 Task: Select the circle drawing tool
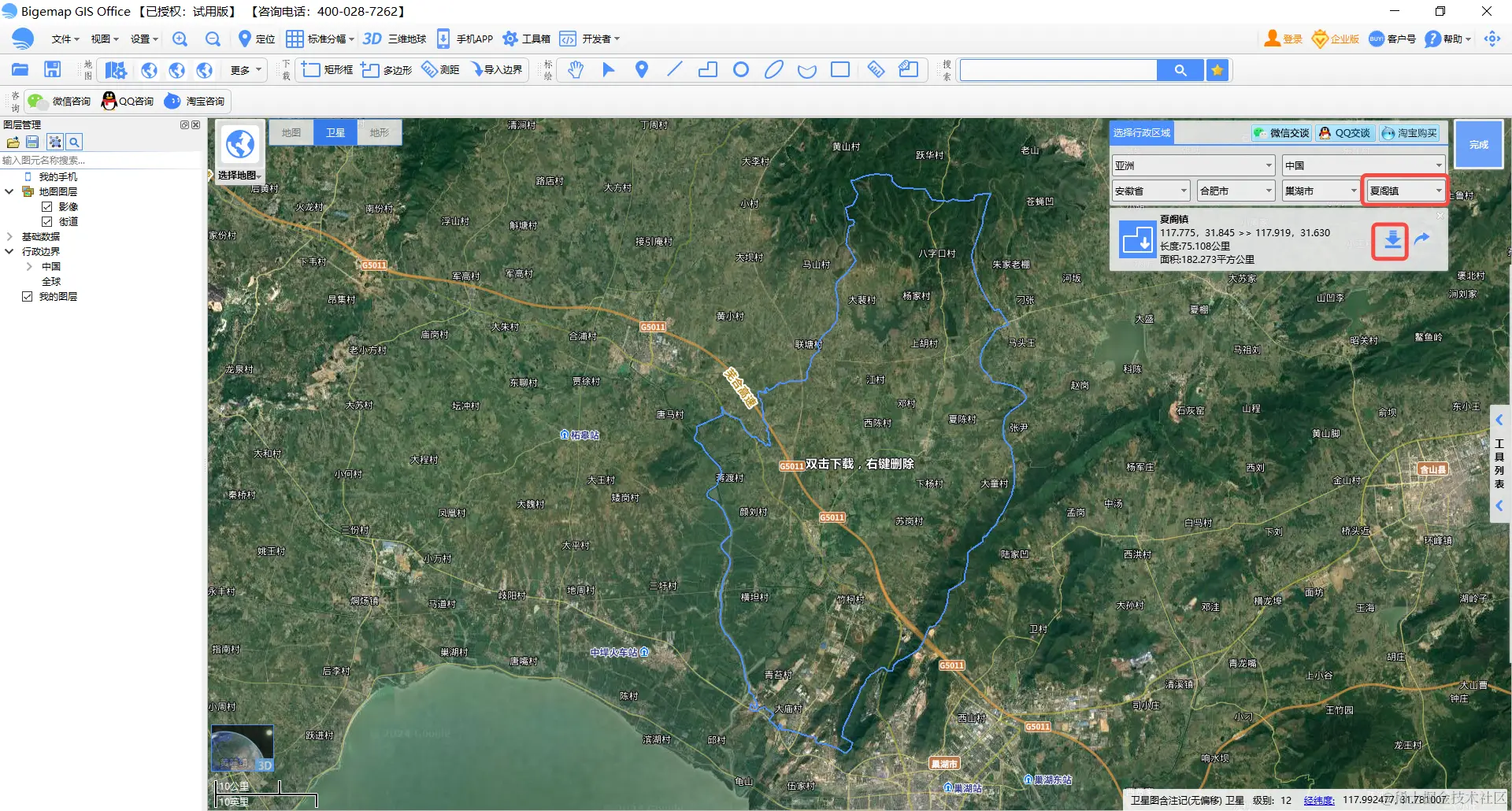741,70
